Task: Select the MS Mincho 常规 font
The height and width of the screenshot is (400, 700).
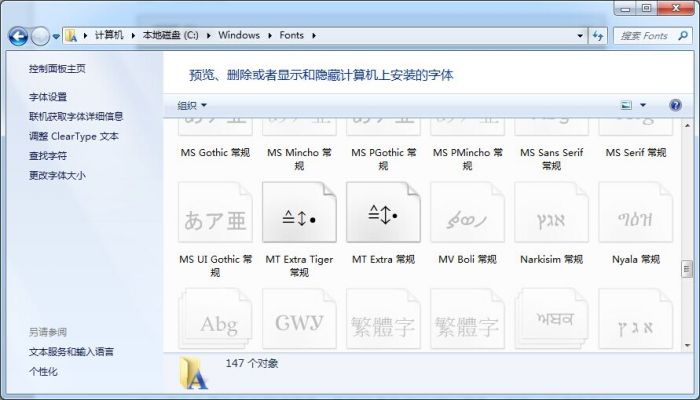Action: [x=299, y=159]
